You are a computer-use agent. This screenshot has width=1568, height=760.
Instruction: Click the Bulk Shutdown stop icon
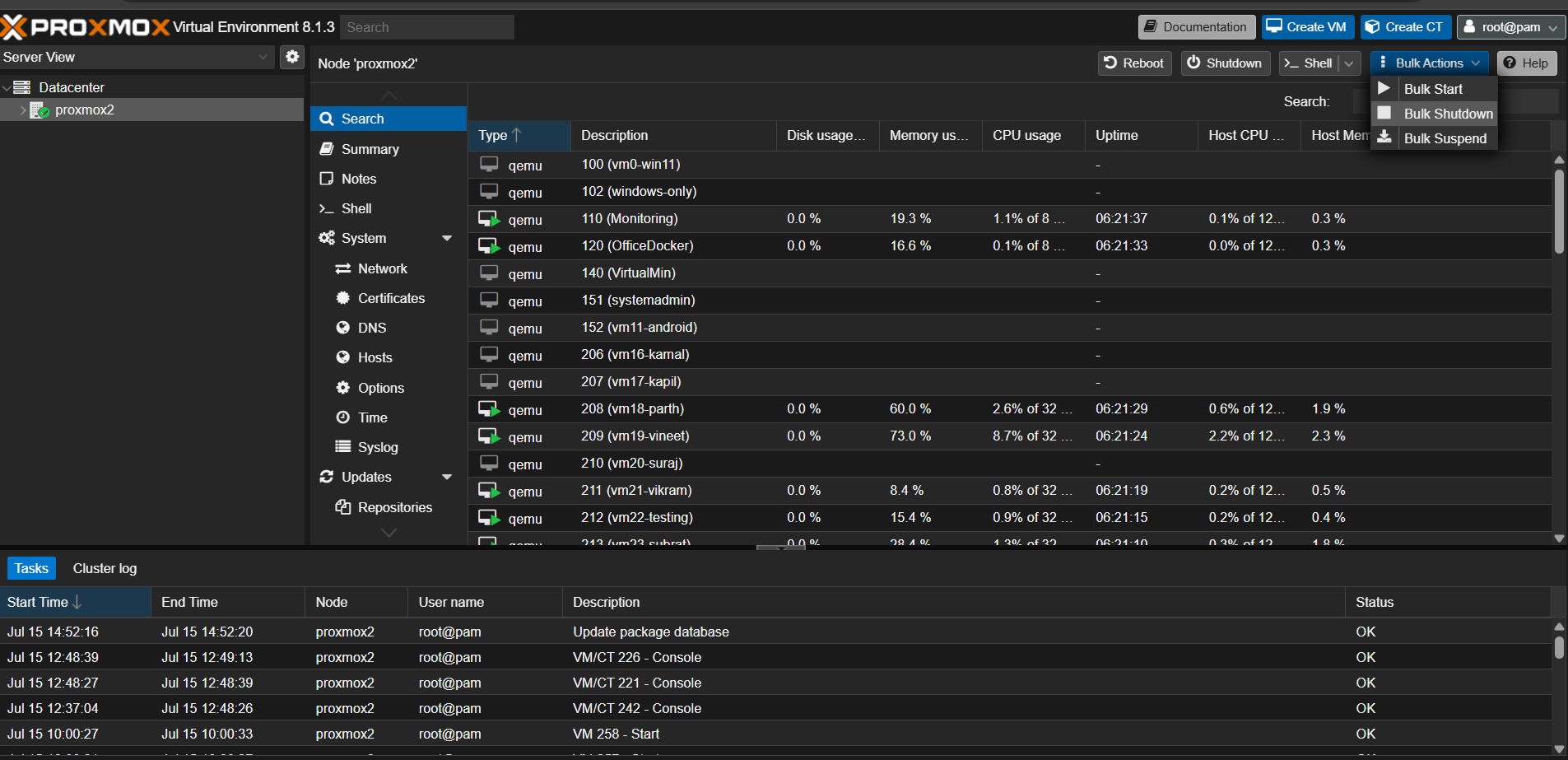click(x=1384, y=113)
